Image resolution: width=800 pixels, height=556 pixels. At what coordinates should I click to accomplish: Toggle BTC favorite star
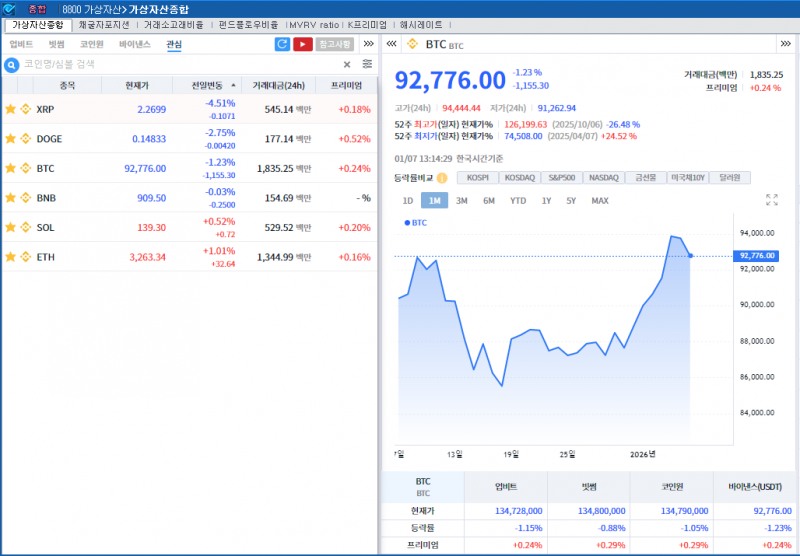(10, 168)
